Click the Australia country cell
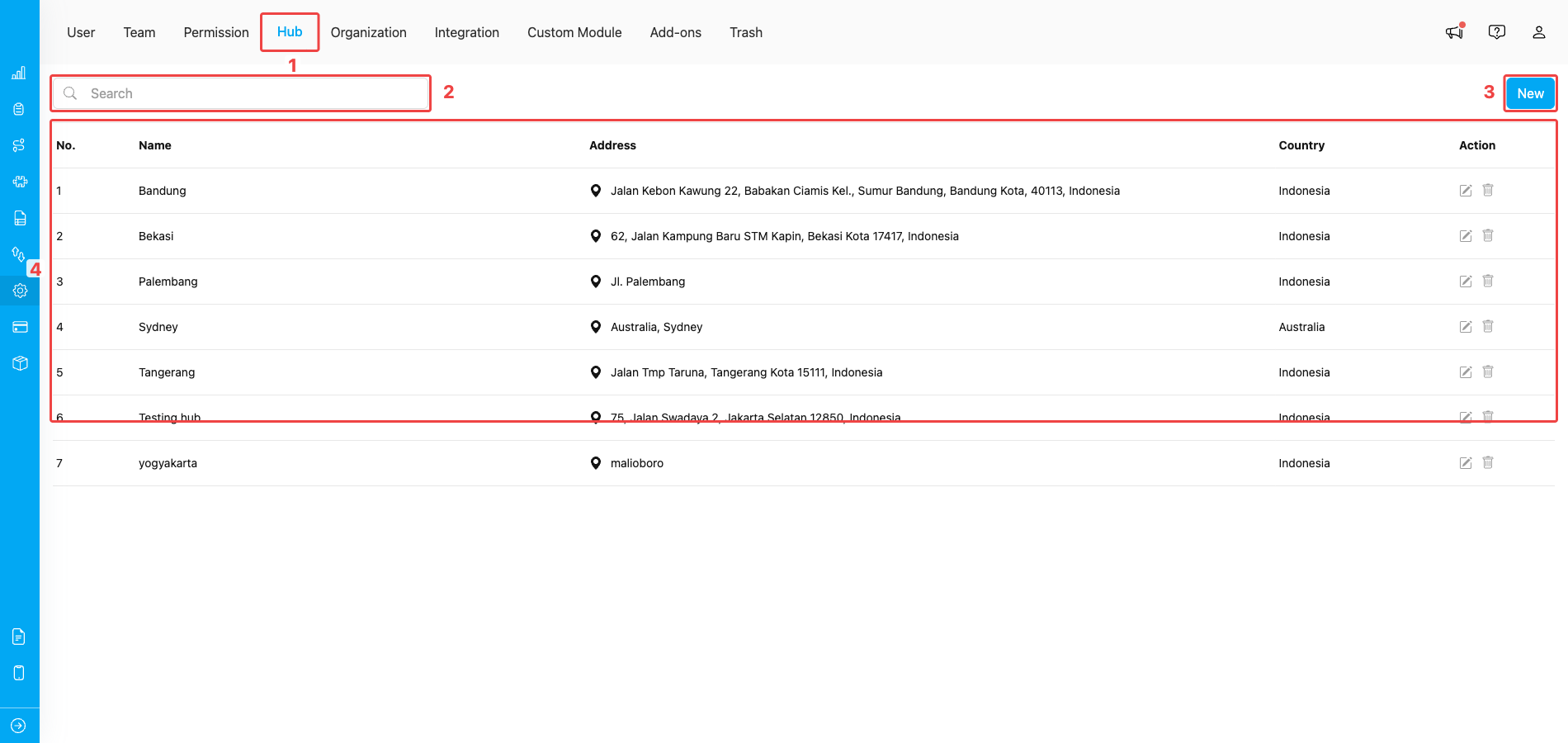This screenshot has width=1568, height=743. coord(1301,327)
